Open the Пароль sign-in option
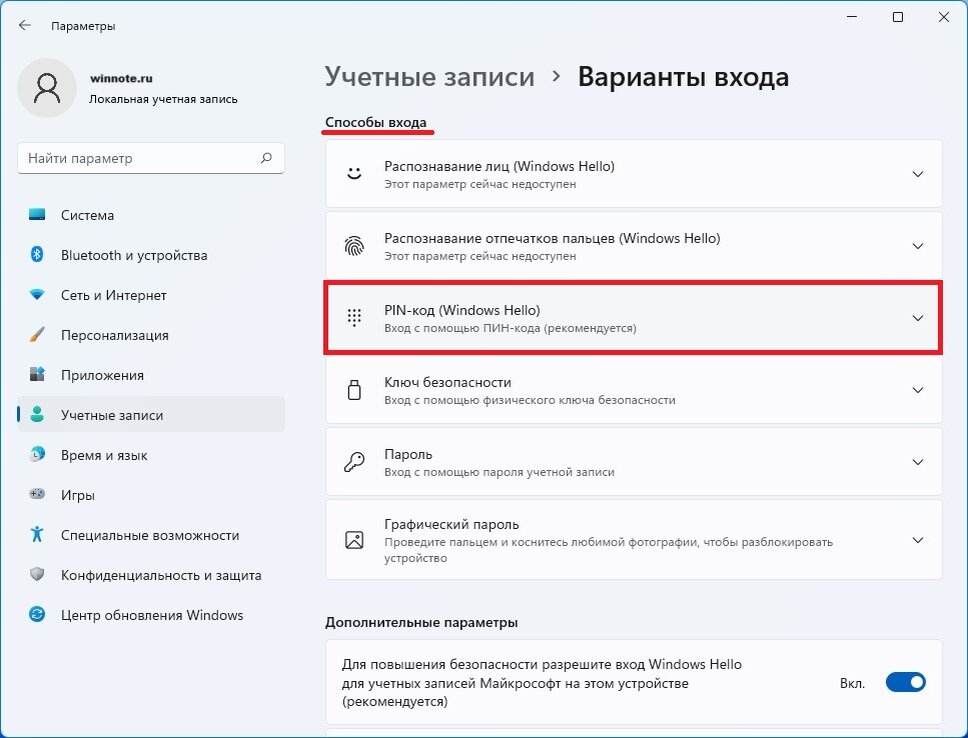This screenshot has width=968, height=738. 633,462
